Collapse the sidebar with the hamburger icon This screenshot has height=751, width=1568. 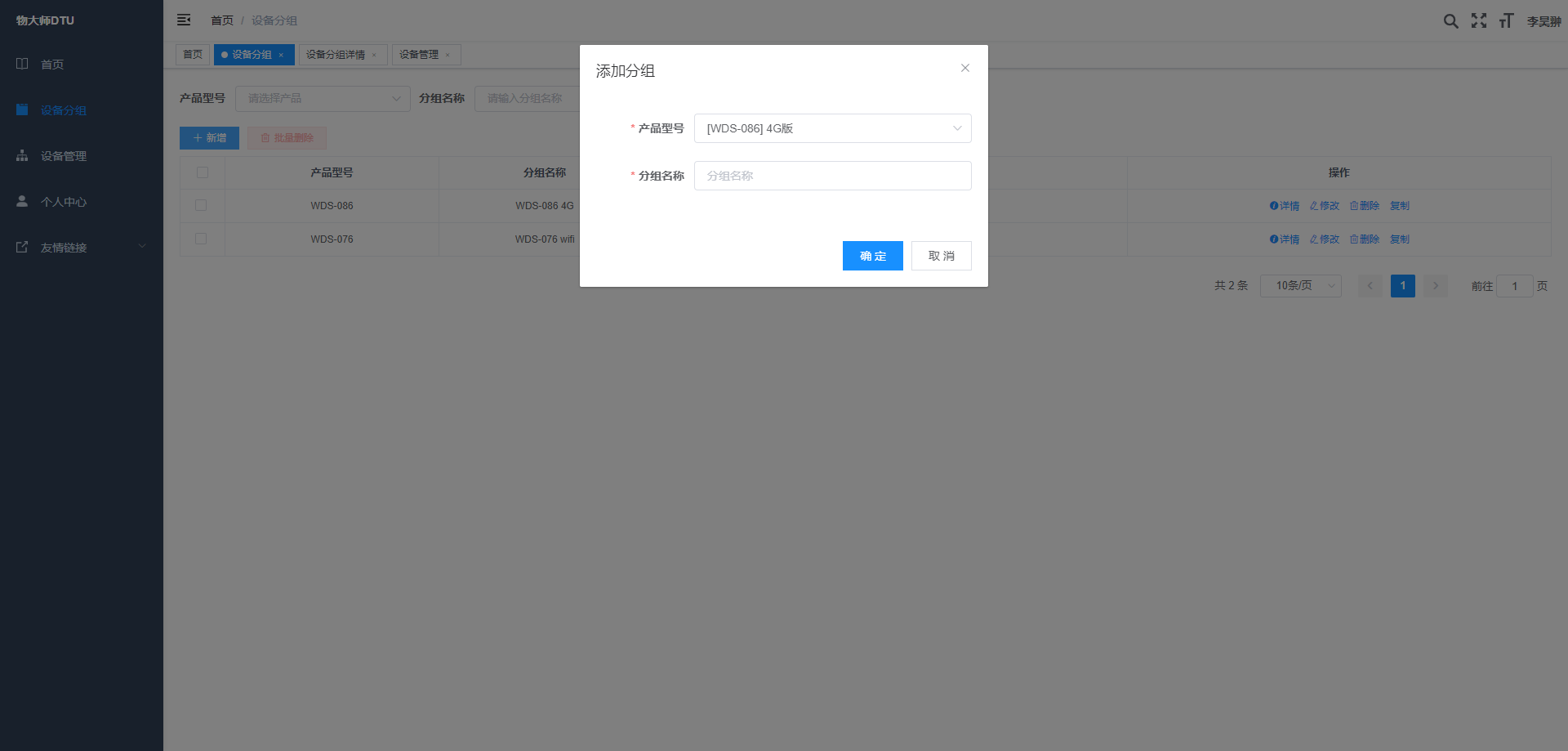click(184, 20)
